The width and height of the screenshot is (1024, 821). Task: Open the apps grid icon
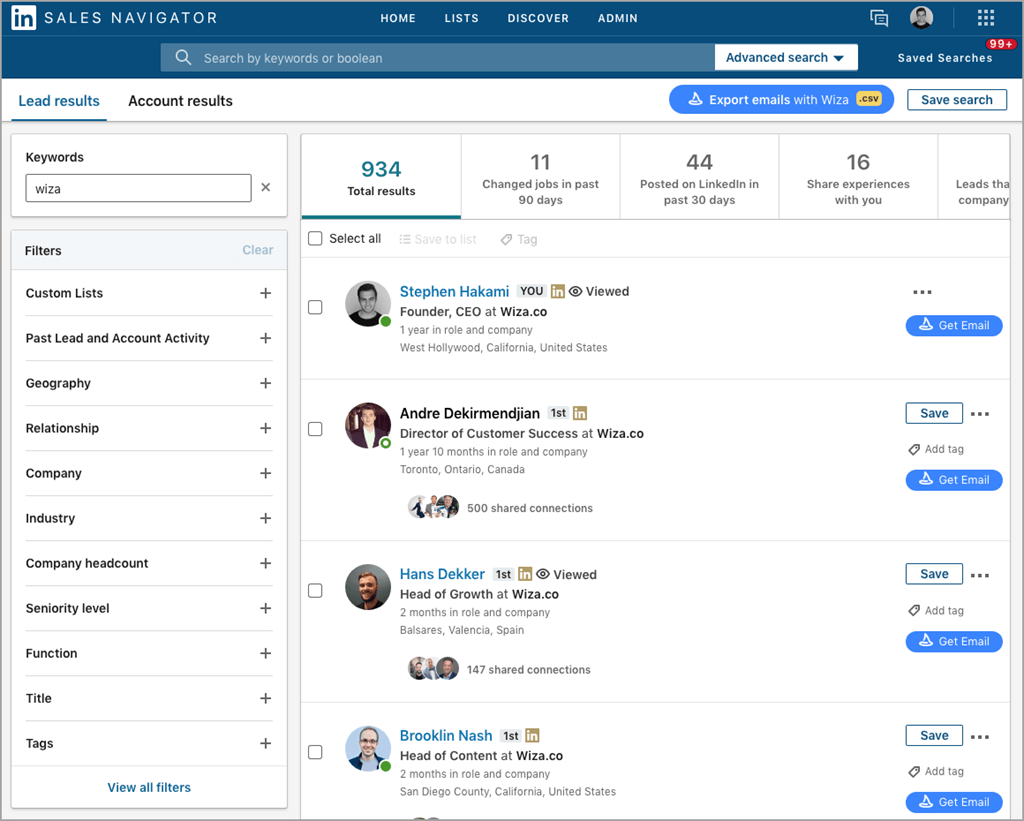coord(986,18)
